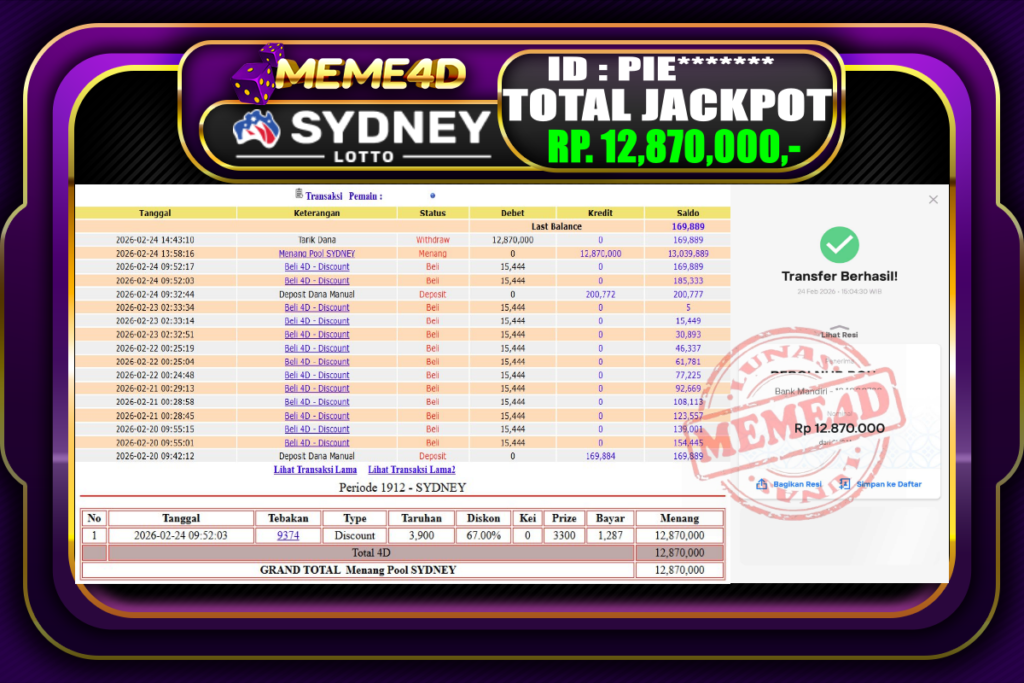Click the Keterangan column header
Viewport: 1024px width, 683px height.
click(x=316, y=213)
